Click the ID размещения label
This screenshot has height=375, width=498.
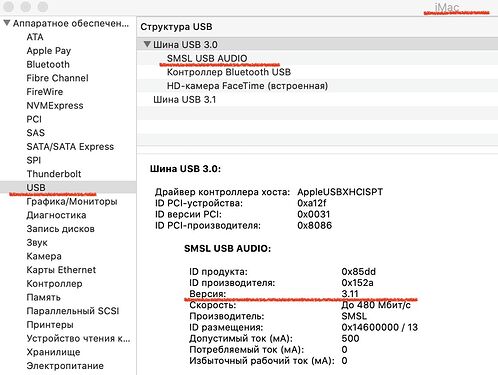(x=226, y=327)
